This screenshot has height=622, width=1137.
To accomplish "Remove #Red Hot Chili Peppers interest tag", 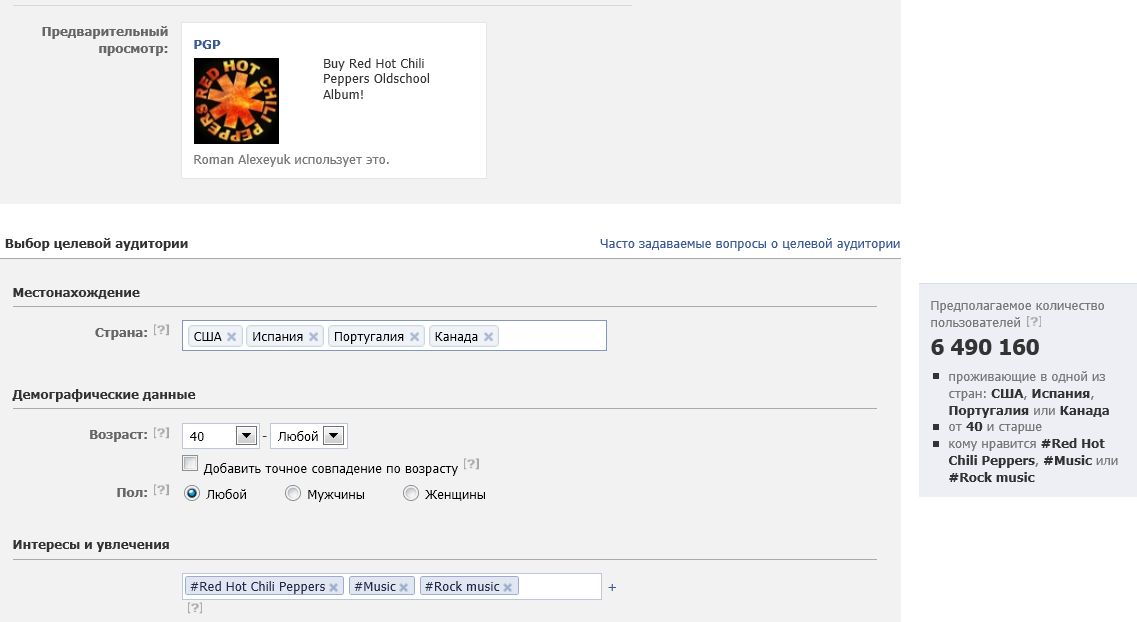I will click(x=334, y=587).
